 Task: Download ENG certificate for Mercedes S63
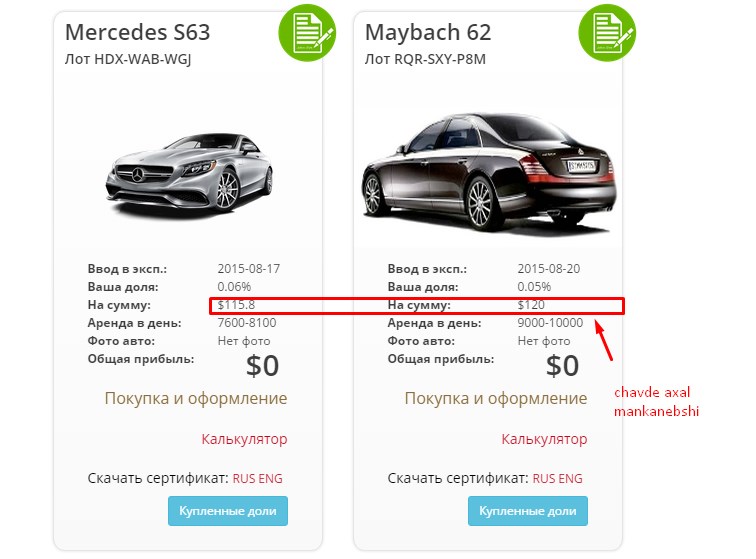(x=272, y=479)
